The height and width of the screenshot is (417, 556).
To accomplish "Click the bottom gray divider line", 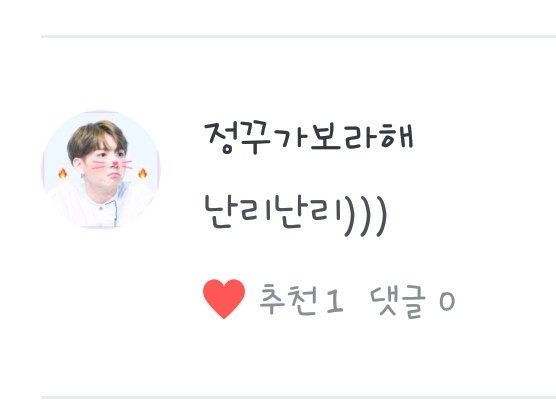I will (299, 397).
